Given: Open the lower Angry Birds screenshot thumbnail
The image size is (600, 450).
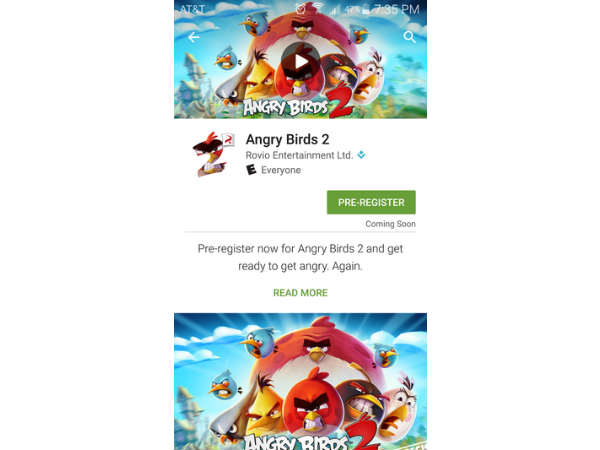Looking at the screenshot, I should [300, 382].
